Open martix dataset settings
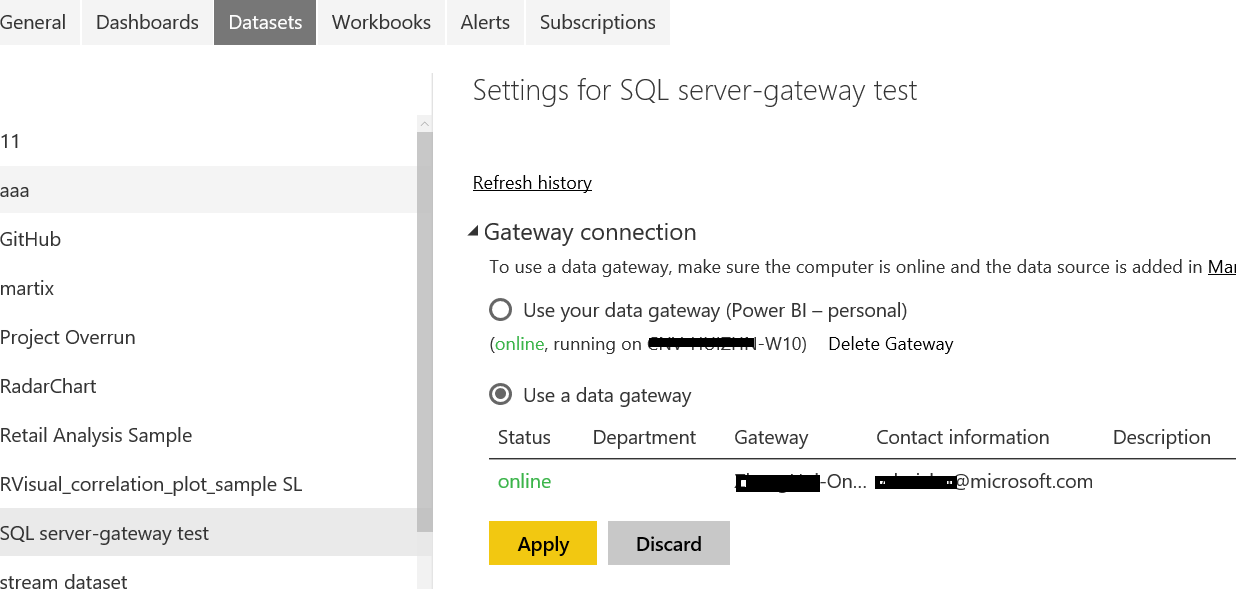Screen dimensions: 1236x589 pyautogui.click(x=208, y=288)
